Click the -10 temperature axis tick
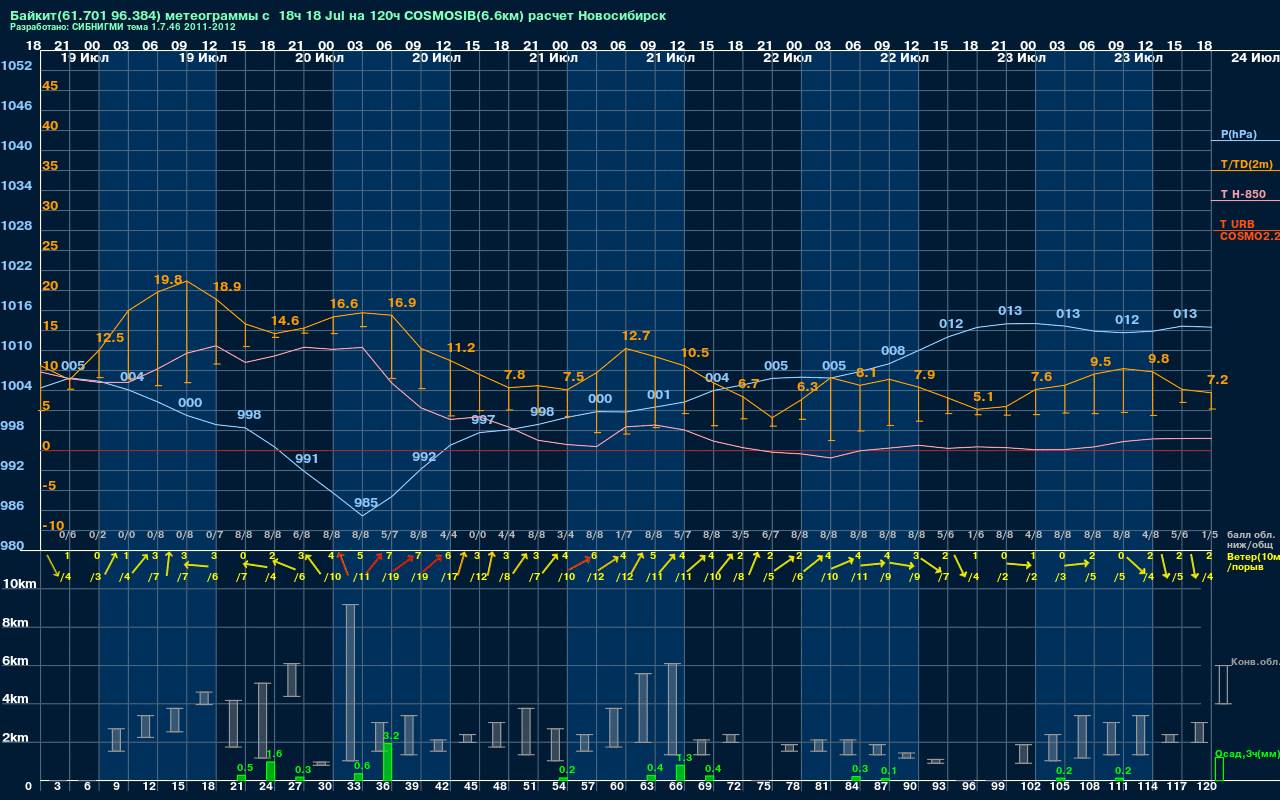Viewport: 1280px width, 800px height. pyautogui.click(x=54, y=525)
